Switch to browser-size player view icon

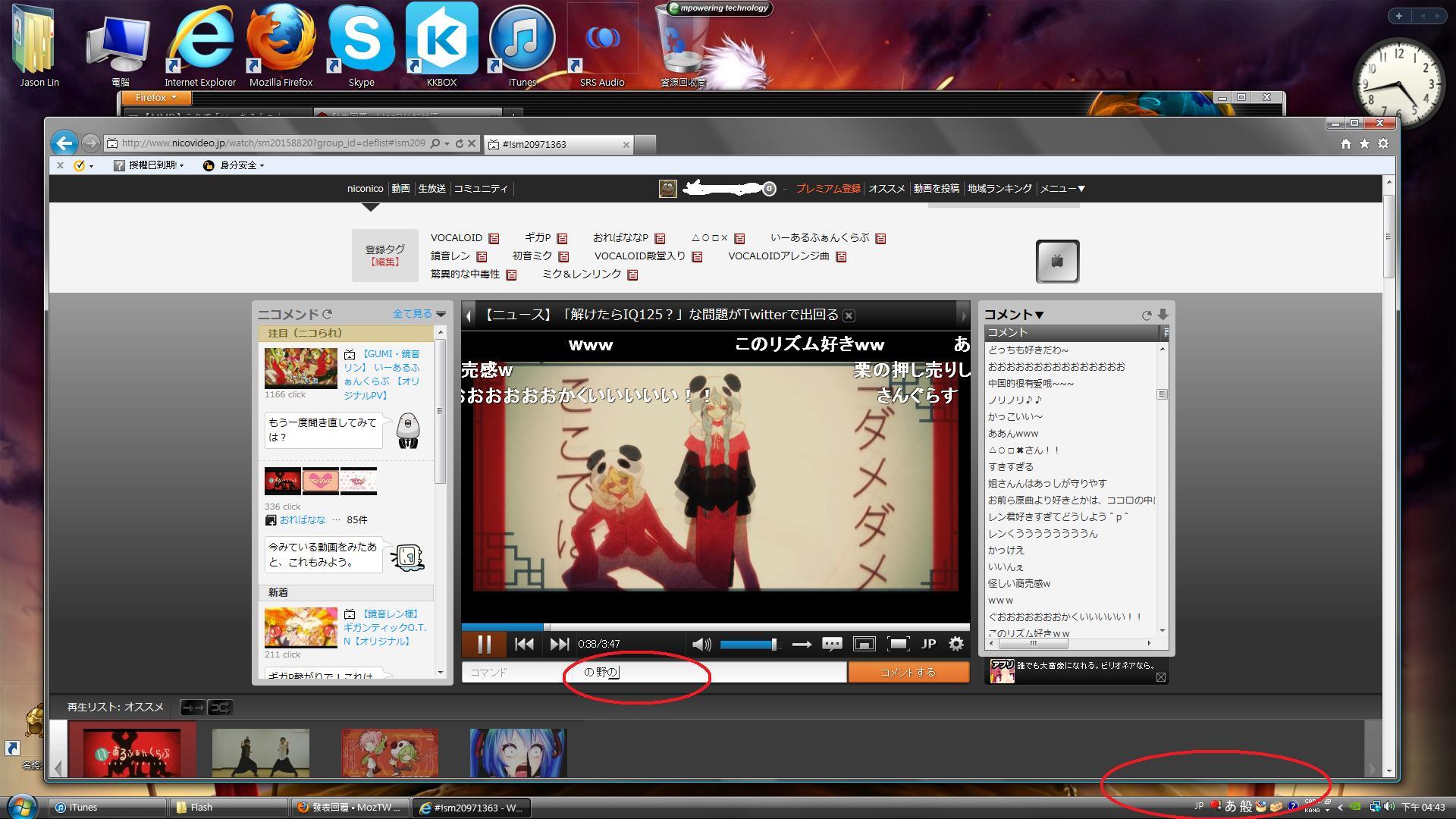[864, 644]
